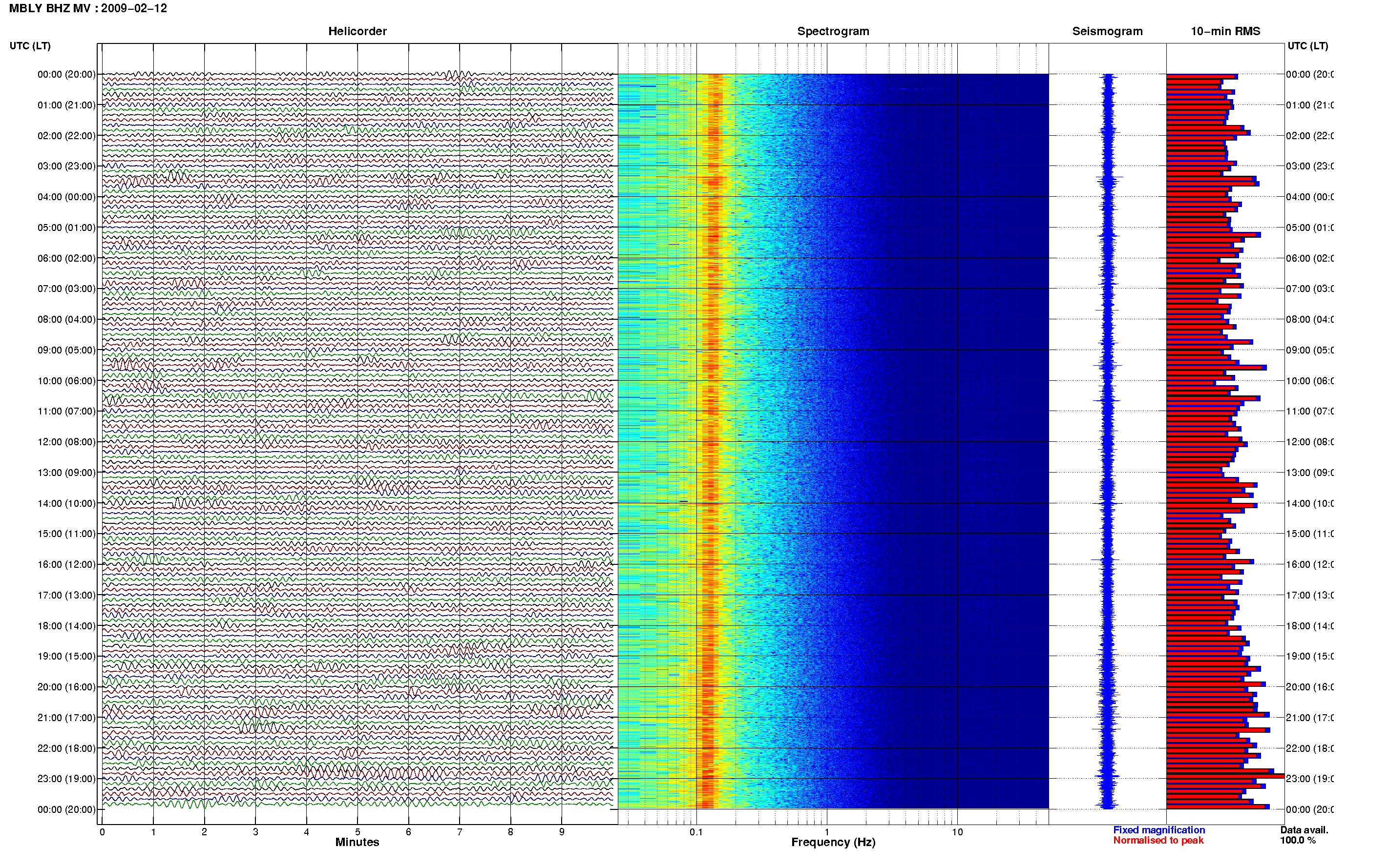
Task: Click the 'MBLY BHZ MV : 2009-02-12' title
Action: [x=88, y=8]
